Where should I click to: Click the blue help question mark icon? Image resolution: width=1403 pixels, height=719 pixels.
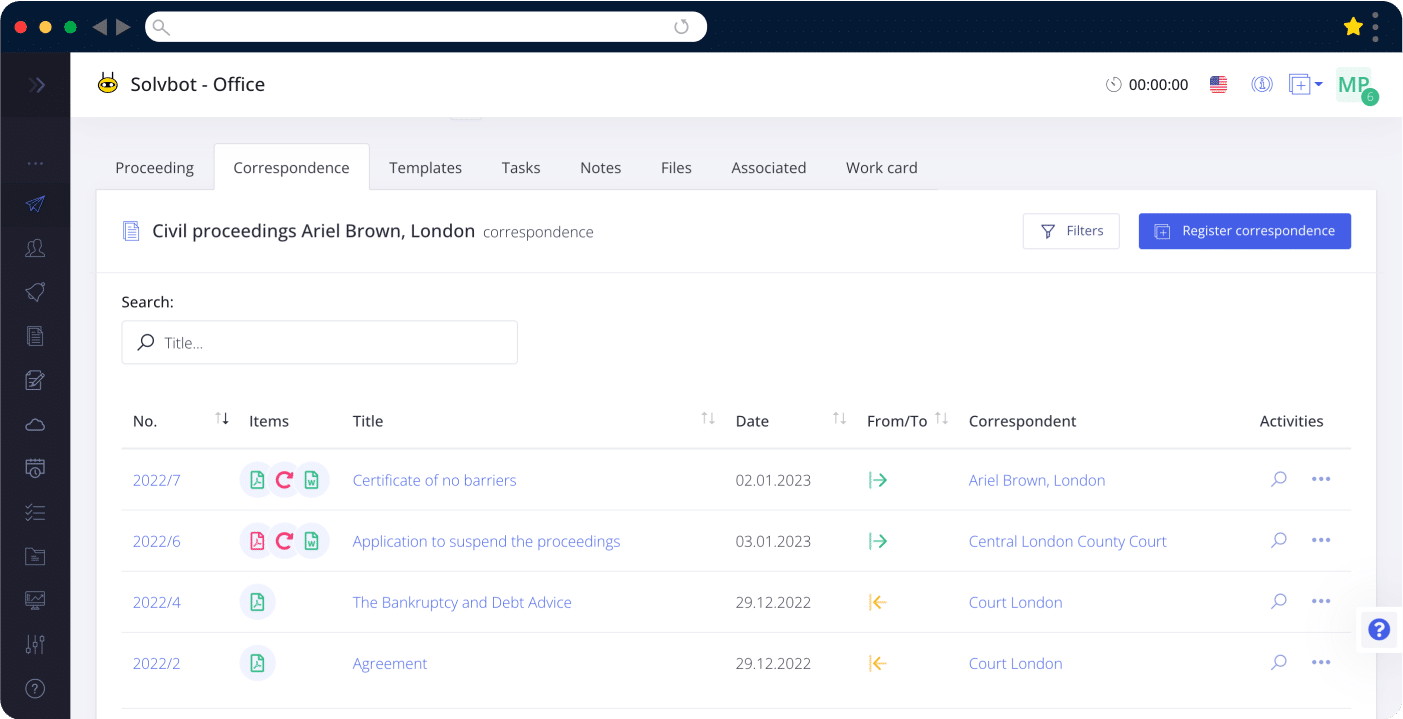[1379, 629]
